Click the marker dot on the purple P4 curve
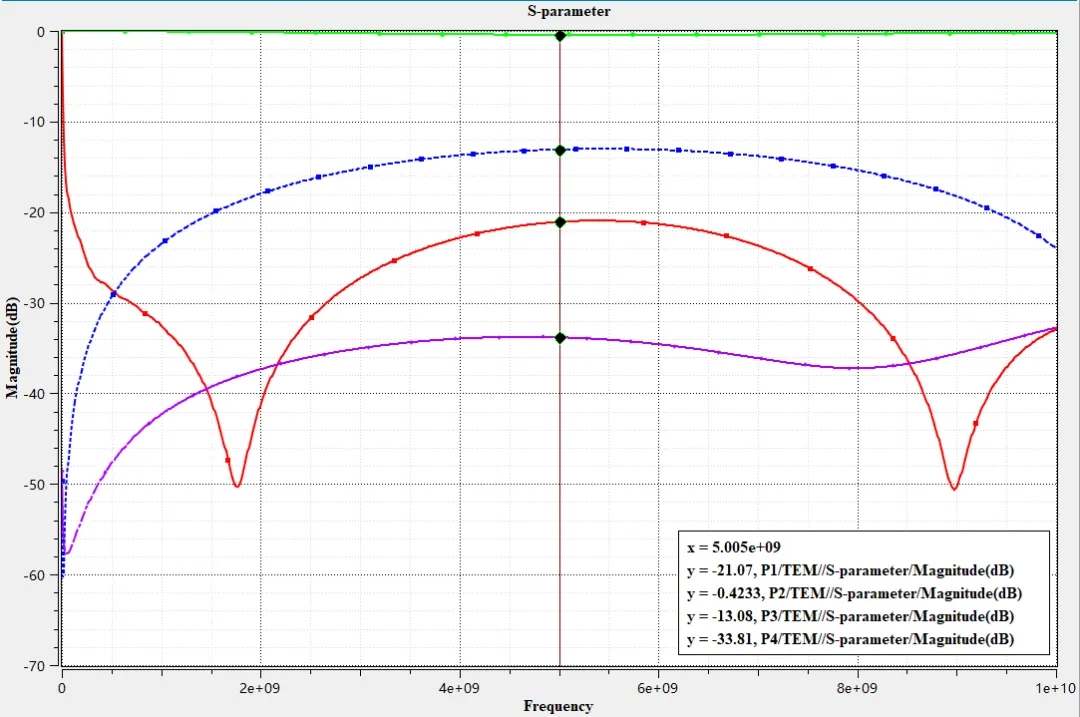Screen dimensions: 1080x717 tap(560, 338)
